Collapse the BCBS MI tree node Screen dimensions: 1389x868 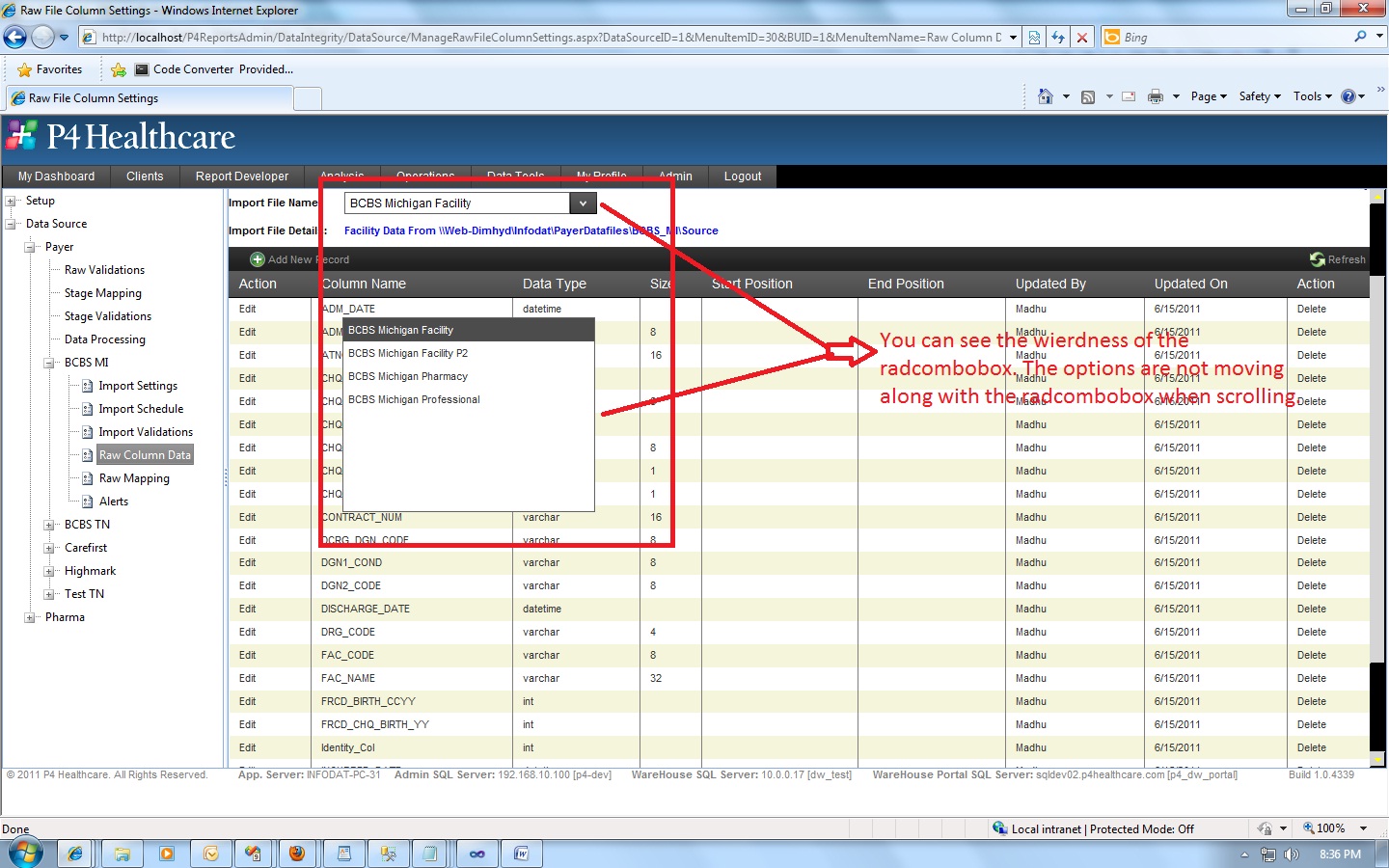[49, 363]
